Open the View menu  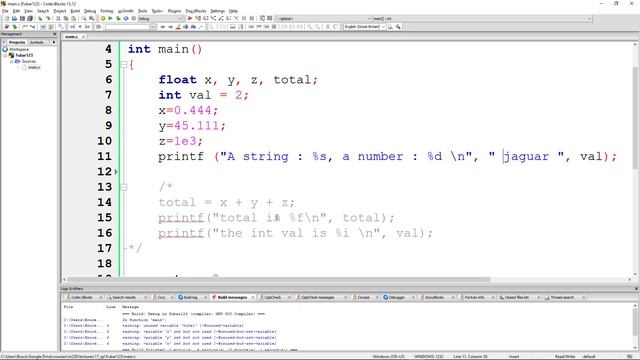[28, 11]
